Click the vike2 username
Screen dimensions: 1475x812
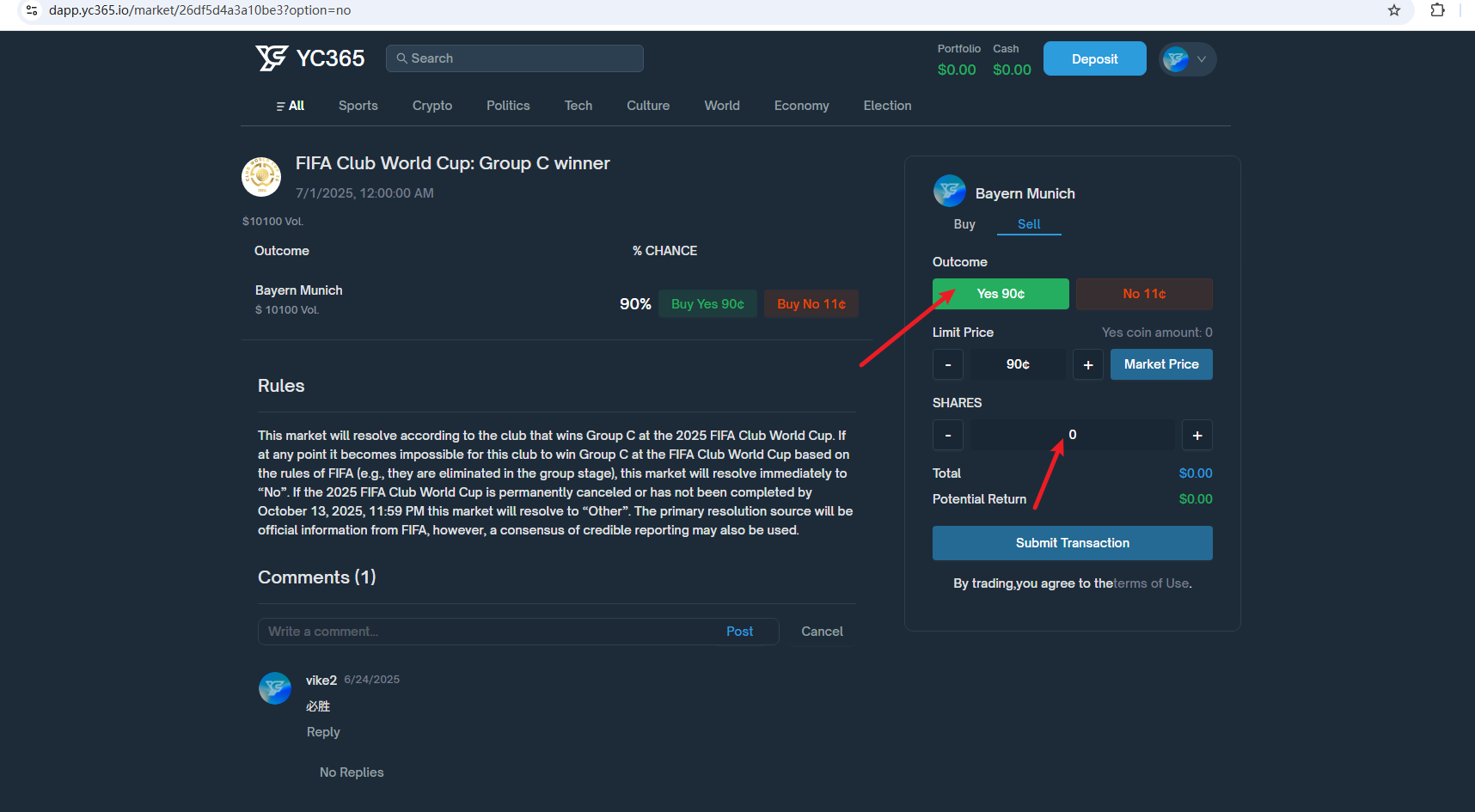(321, 680)
